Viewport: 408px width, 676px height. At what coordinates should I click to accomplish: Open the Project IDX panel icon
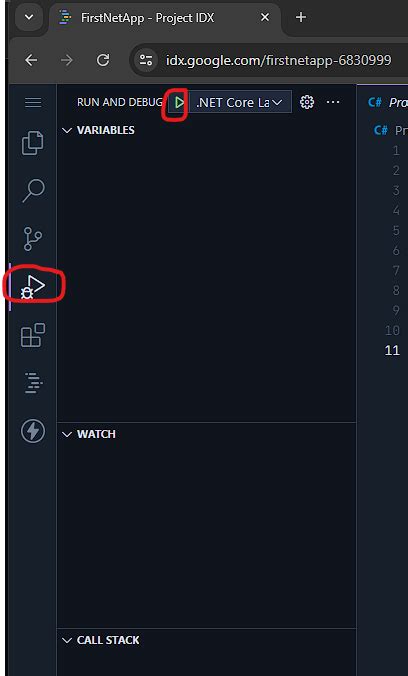[33, 383]
